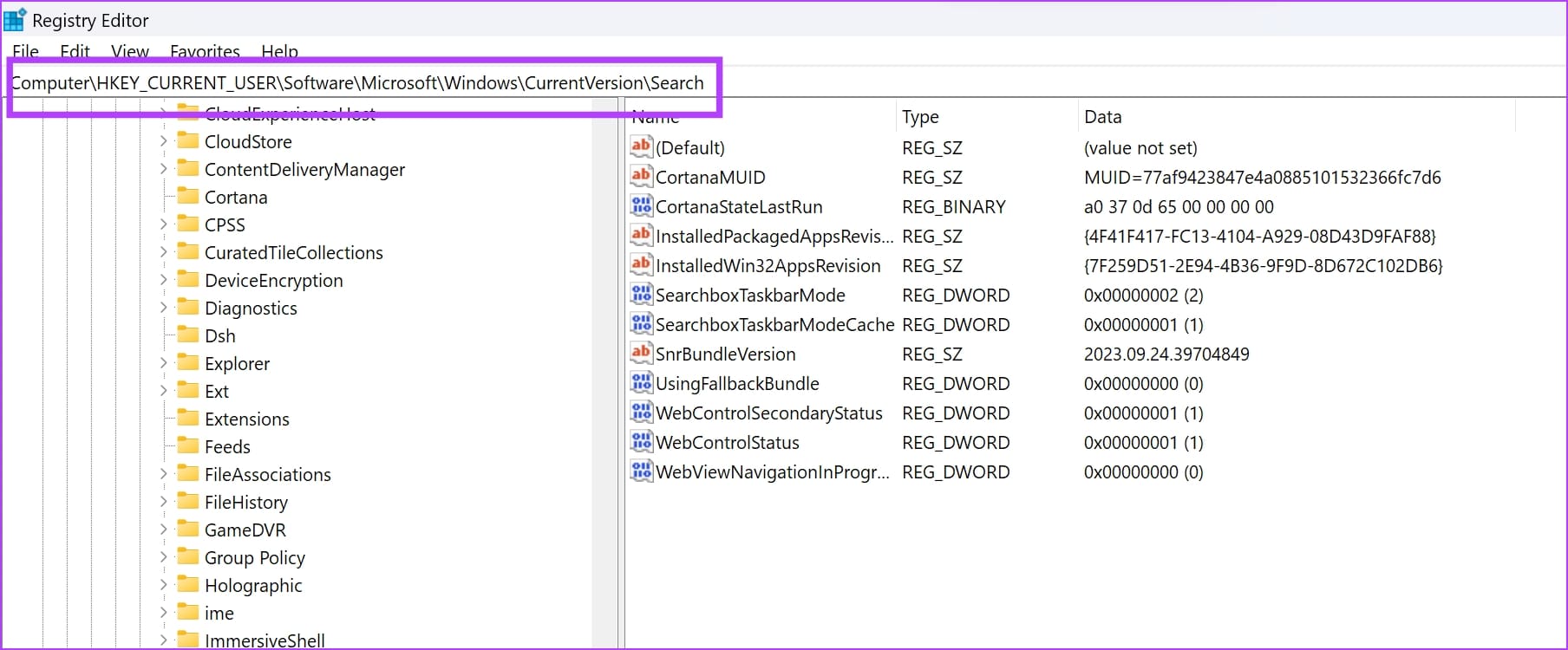Click the Ext folder icon
This screenshot has width=1568, height=650.
click(x=187, y=390)
